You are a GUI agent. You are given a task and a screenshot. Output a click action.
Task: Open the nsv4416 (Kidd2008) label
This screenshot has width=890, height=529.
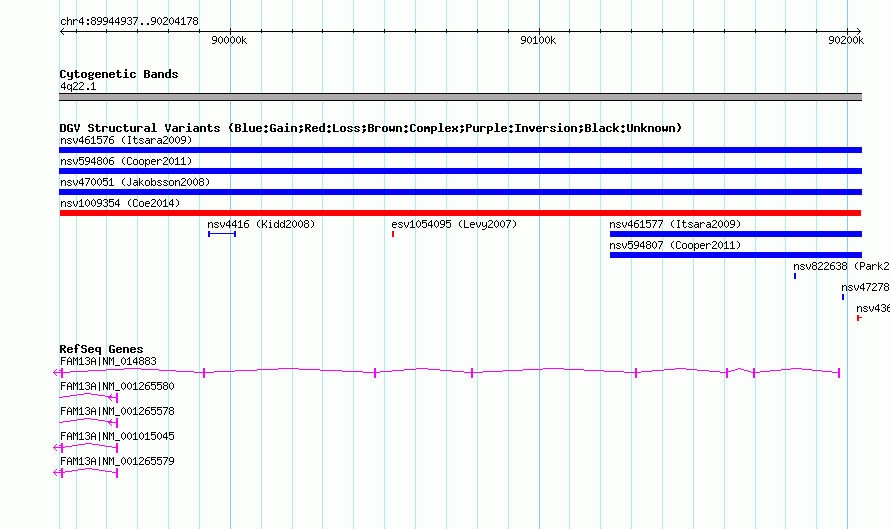[261, 224]
